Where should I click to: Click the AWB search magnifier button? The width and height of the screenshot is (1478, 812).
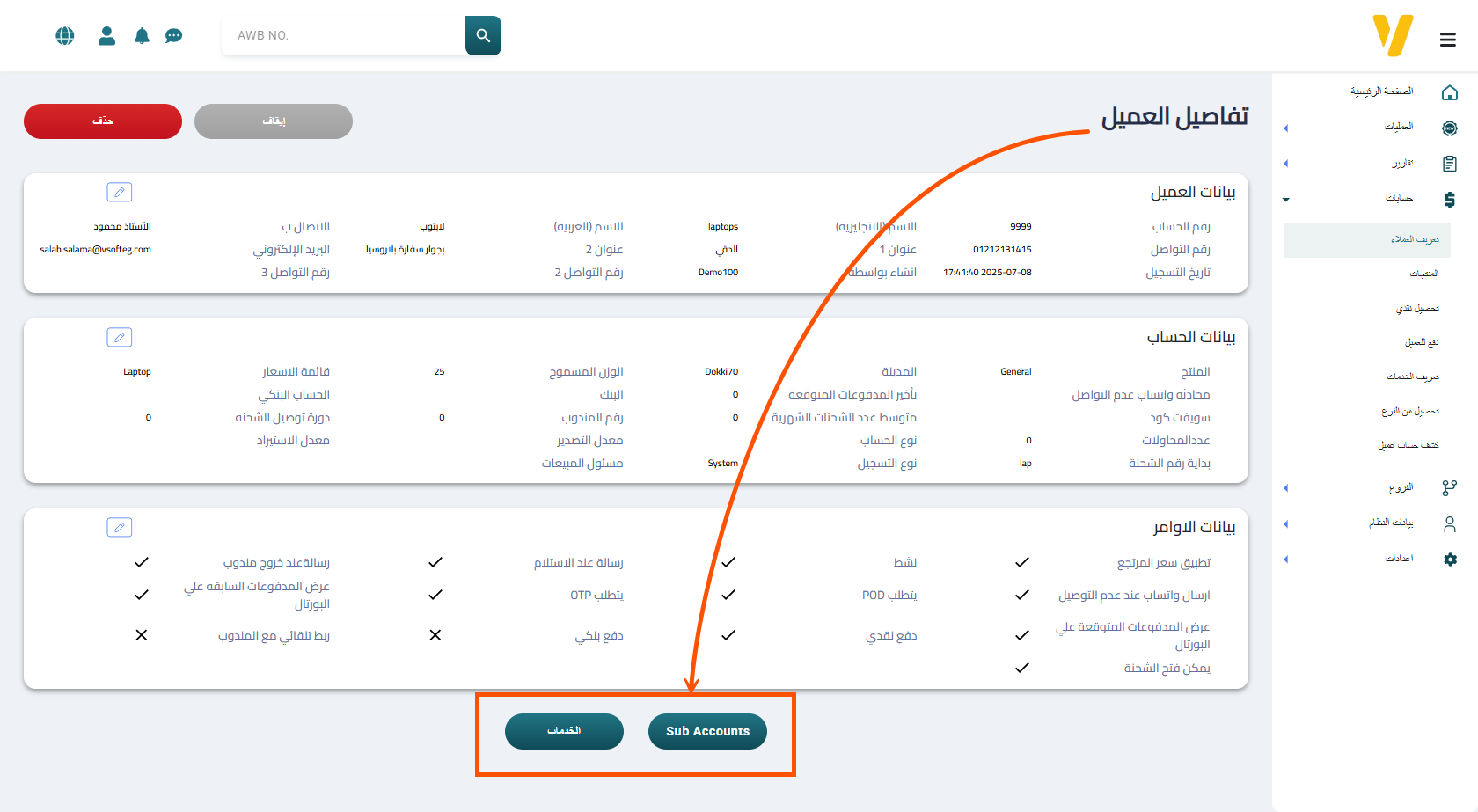[x=483, y=35]
